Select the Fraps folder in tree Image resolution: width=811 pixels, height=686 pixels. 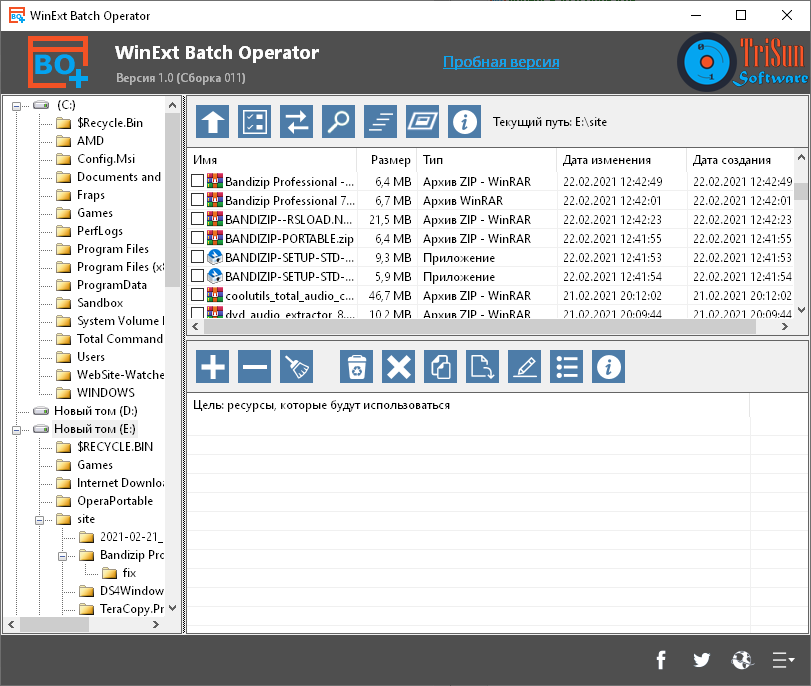(x=91, y=195)
